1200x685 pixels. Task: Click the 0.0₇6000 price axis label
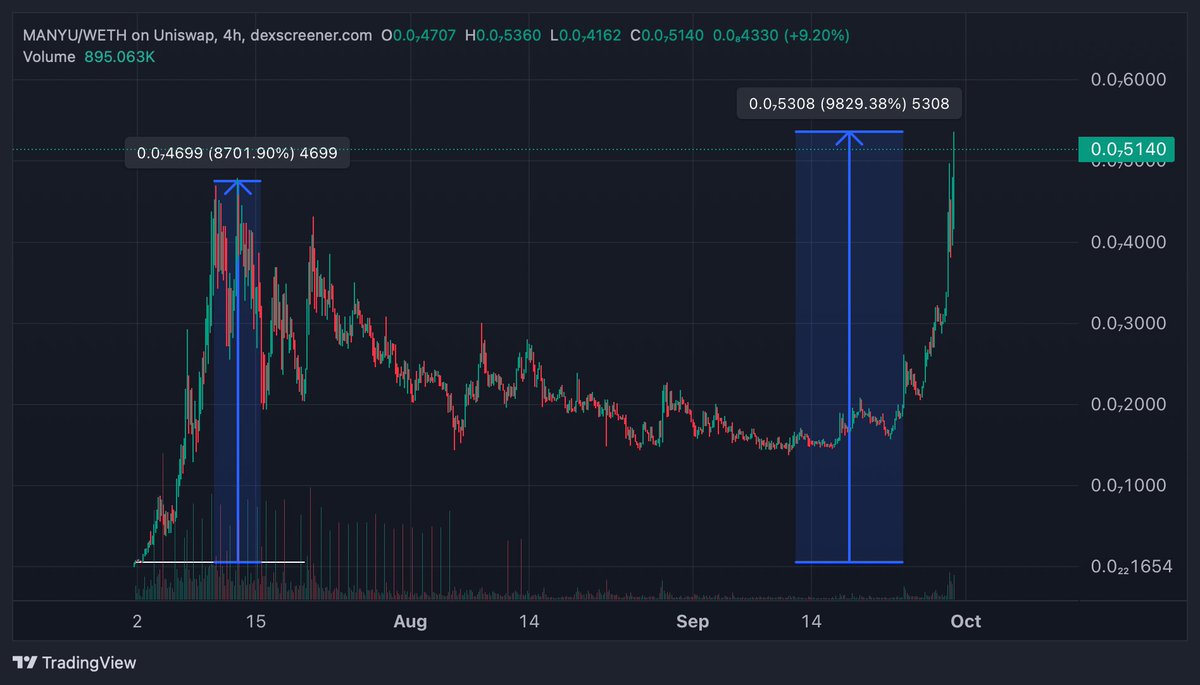click(x=1130, y=80)
